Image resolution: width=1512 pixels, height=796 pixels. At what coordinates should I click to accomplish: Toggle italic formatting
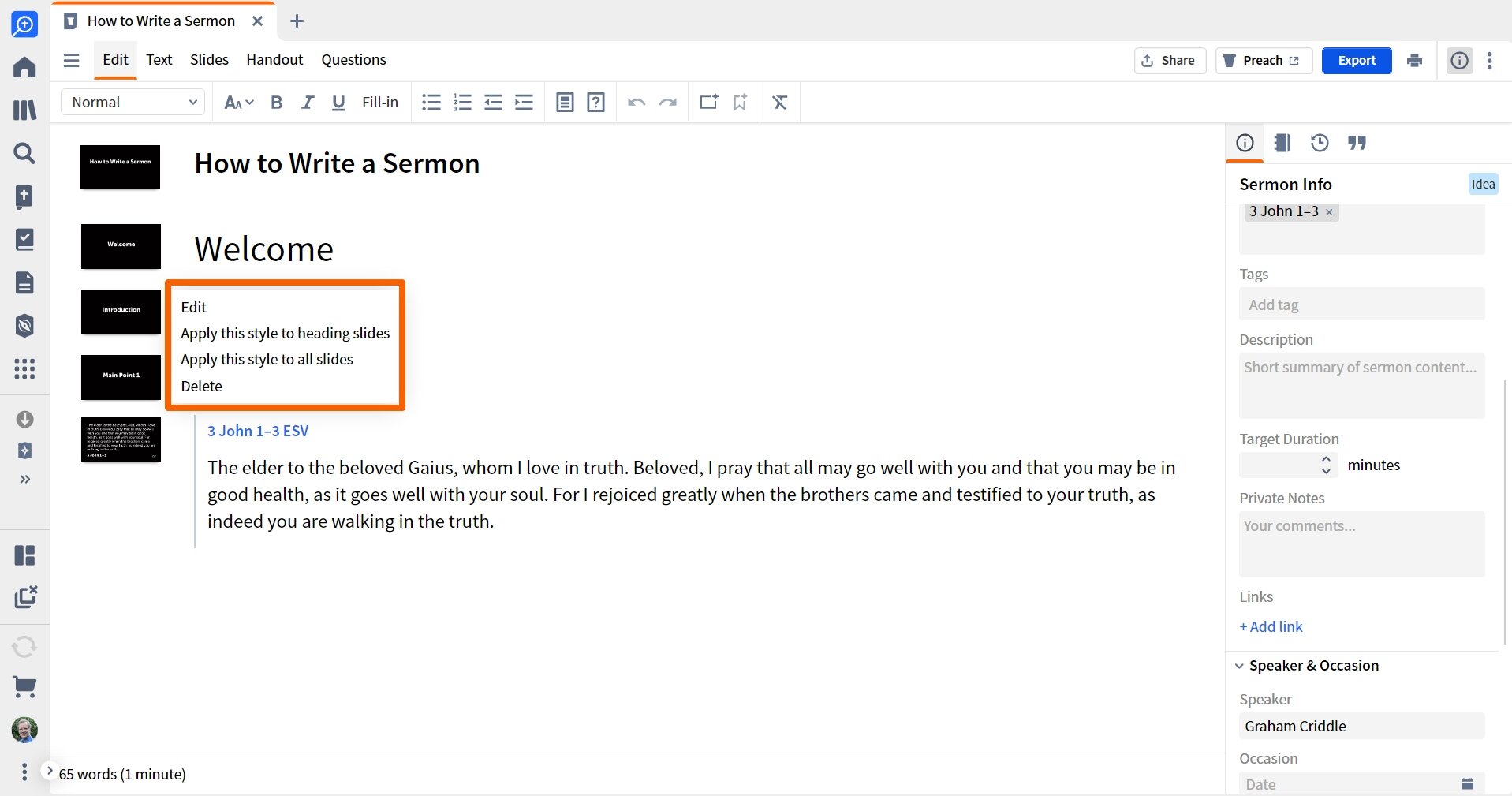coord(308,102)
